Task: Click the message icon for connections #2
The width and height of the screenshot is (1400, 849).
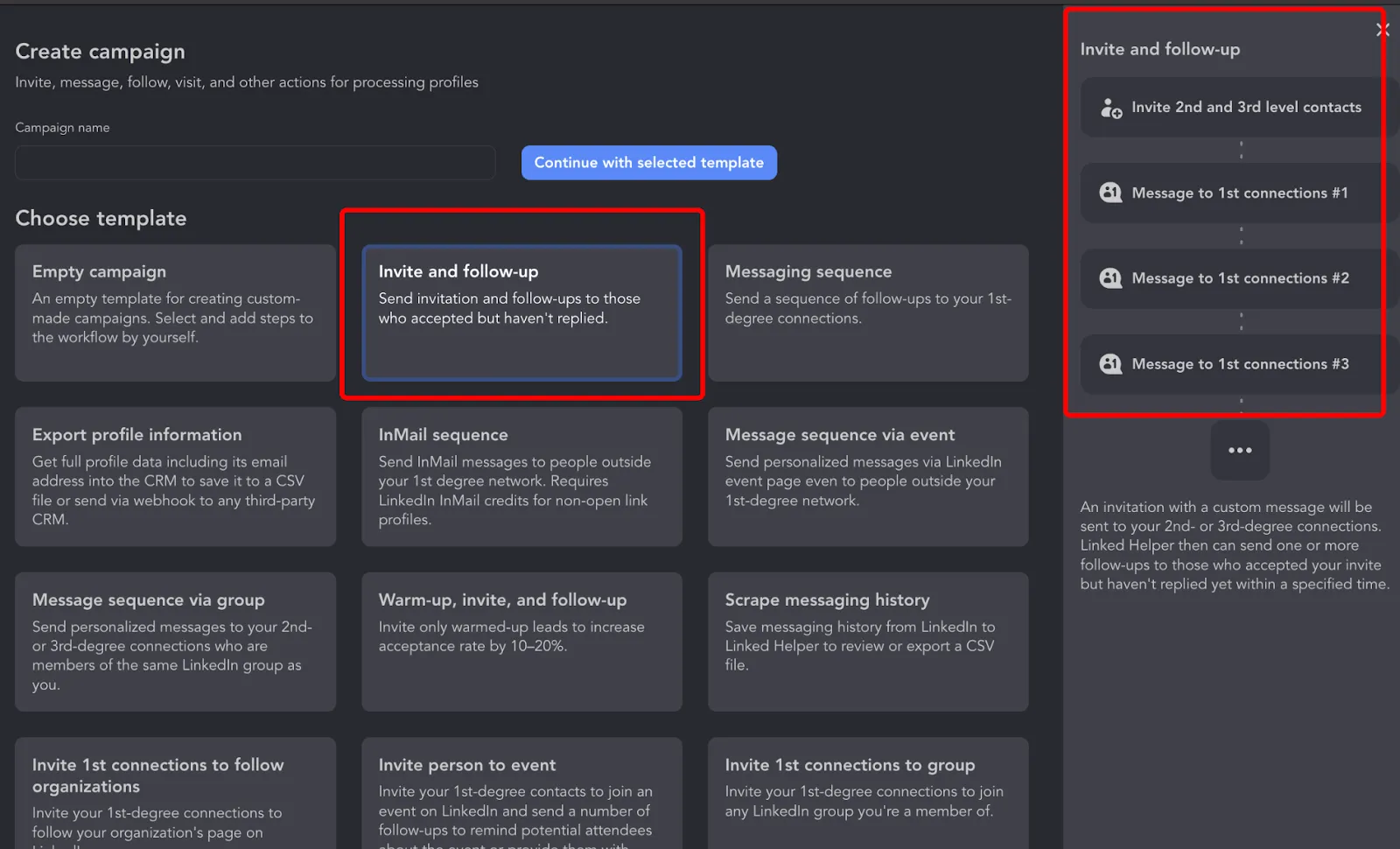Action: point(1110,278)
